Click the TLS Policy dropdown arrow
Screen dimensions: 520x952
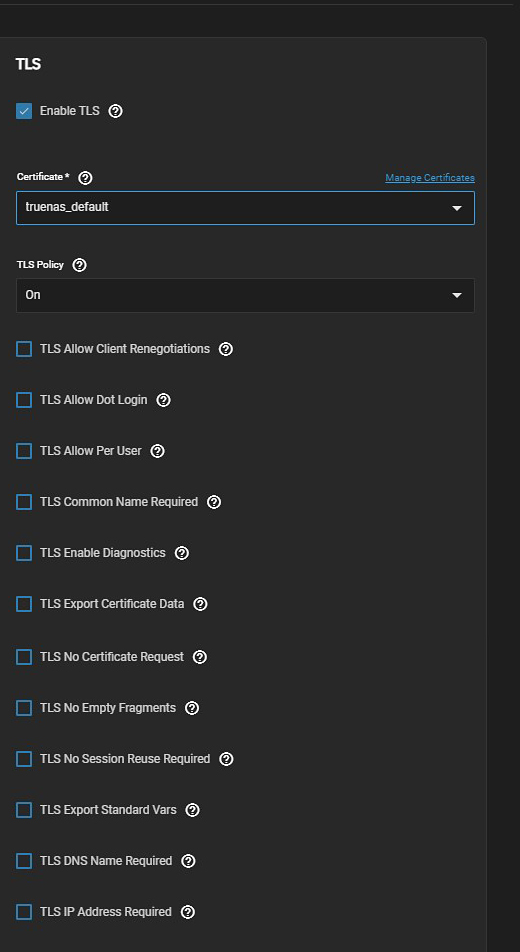point(457,295)
